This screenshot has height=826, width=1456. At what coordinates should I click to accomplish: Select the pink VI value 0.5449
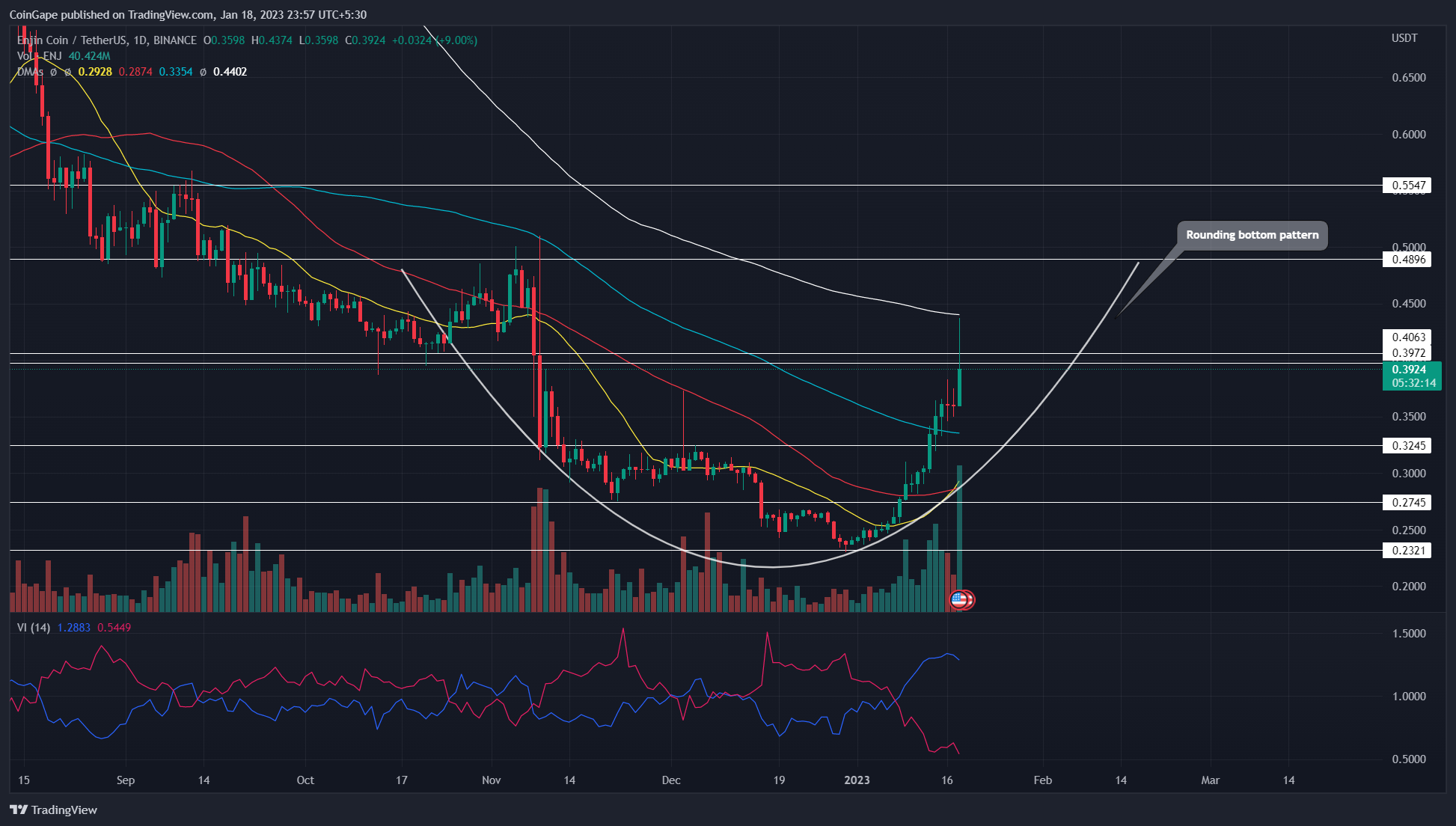point(114,628)
